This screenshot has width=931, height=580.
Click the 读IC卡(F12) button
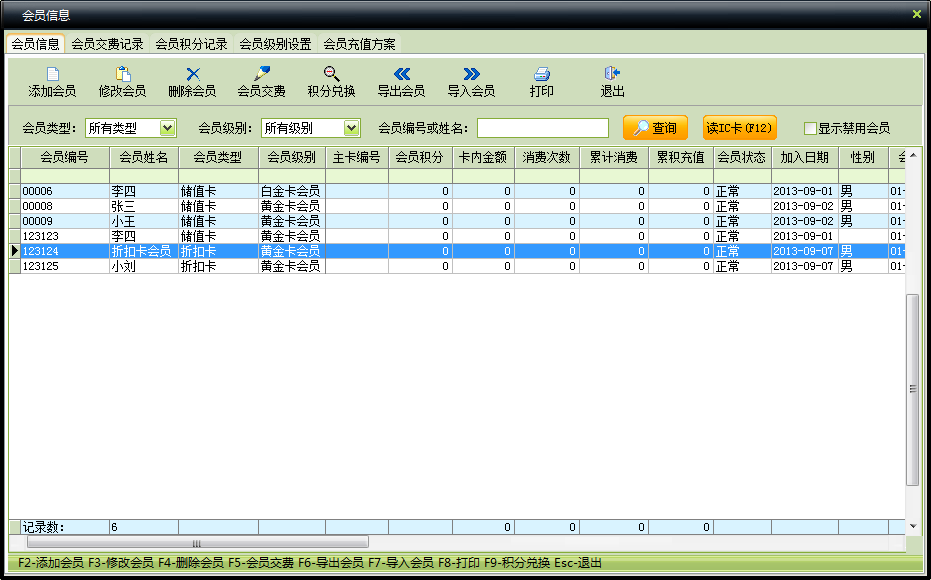click(739, 128)
